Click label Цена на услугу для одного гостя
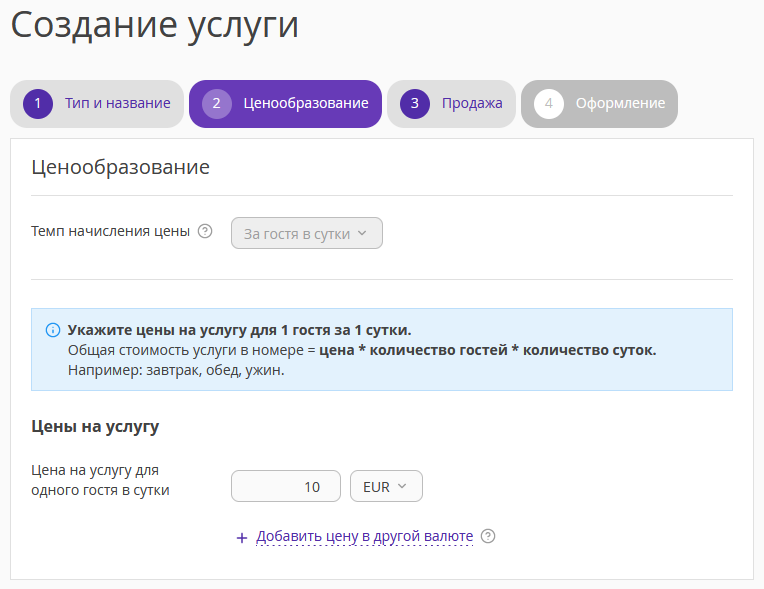Screen dimensions: 764x589 tap(100, 480)
